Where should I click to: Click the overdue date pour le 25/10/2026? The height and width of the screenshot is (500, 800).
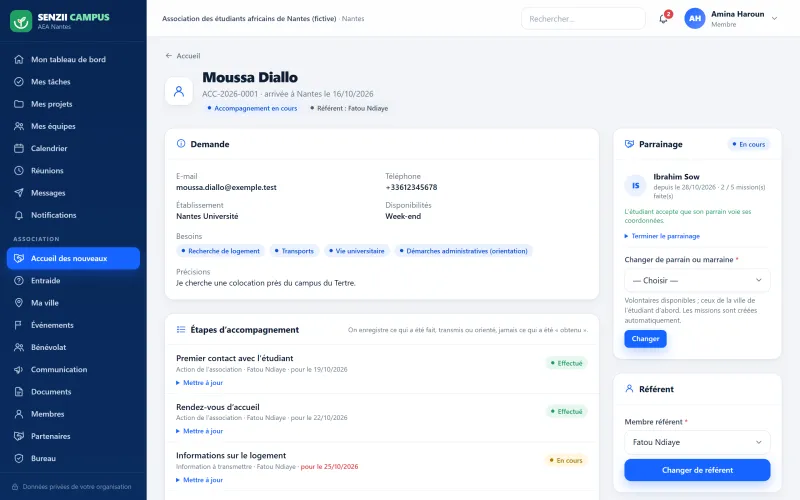[329, 466]
